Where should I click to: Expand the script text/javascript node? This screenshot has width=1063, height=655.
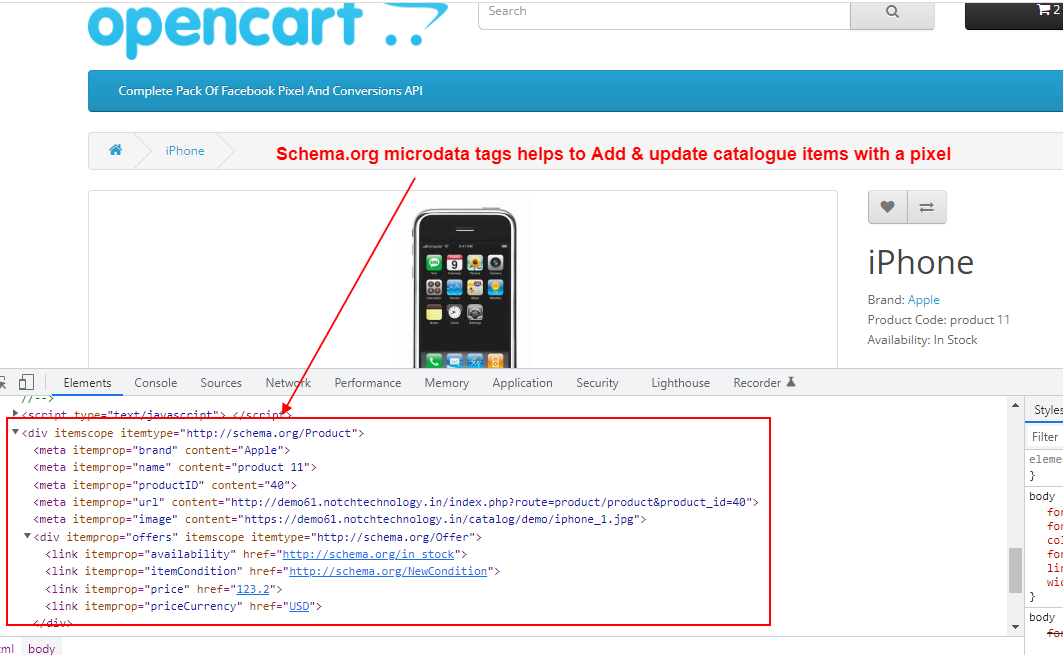pos(16,413)
